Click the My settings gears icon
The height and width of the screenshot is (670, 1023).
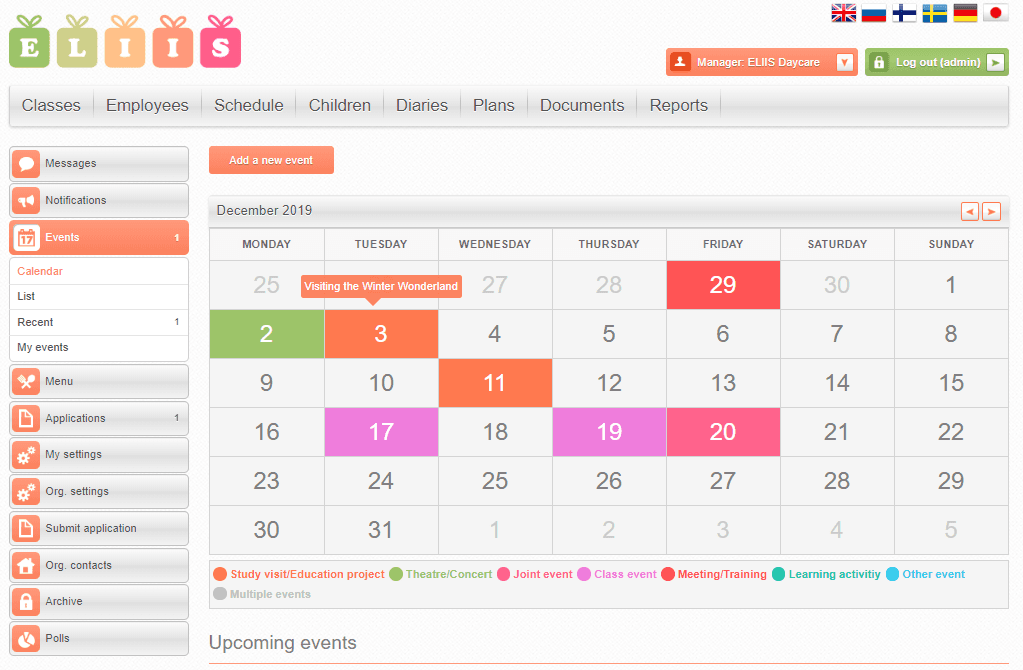[27, 455]
